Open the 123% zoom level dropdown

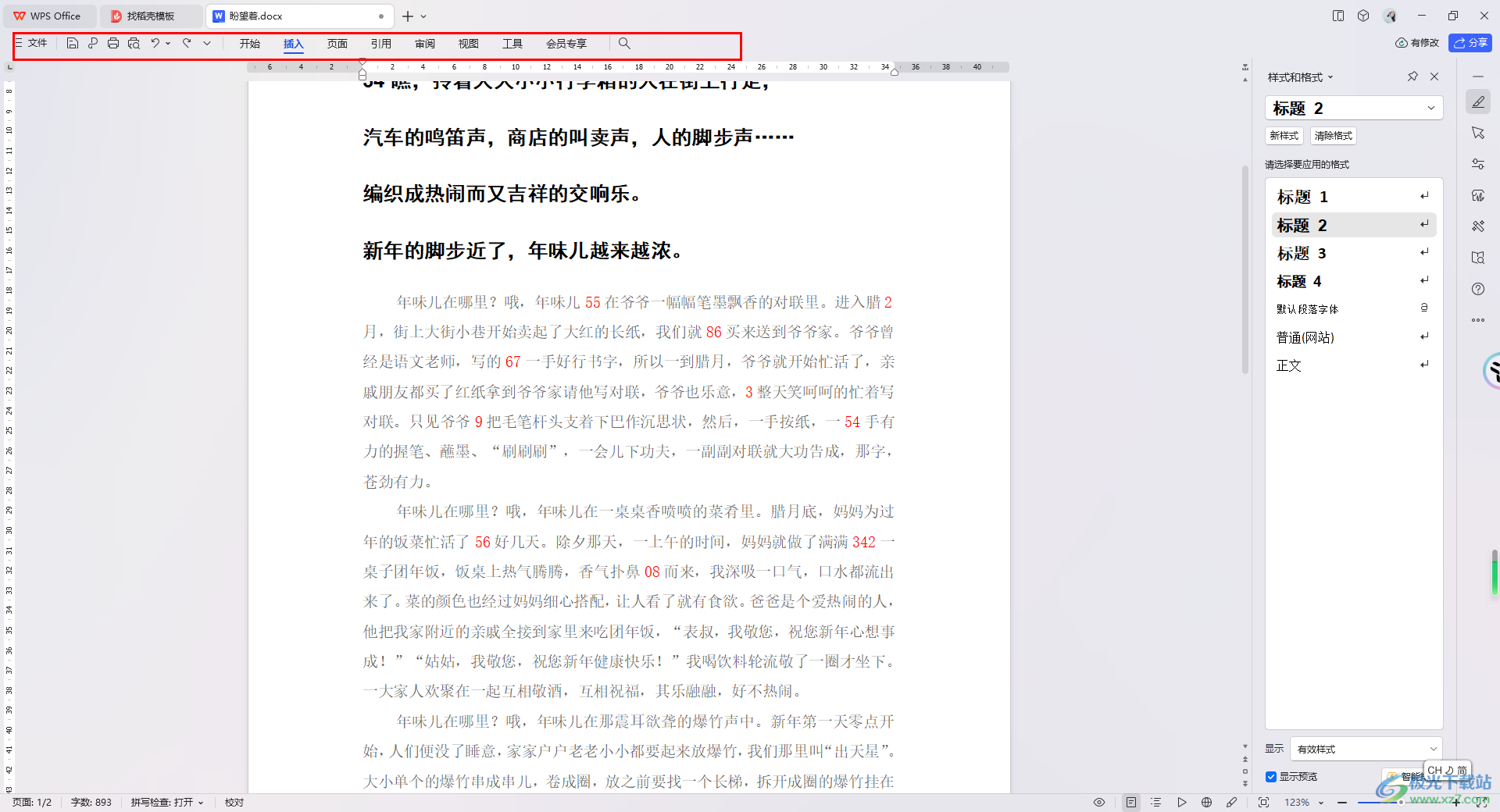click(x=1305, y=803)
